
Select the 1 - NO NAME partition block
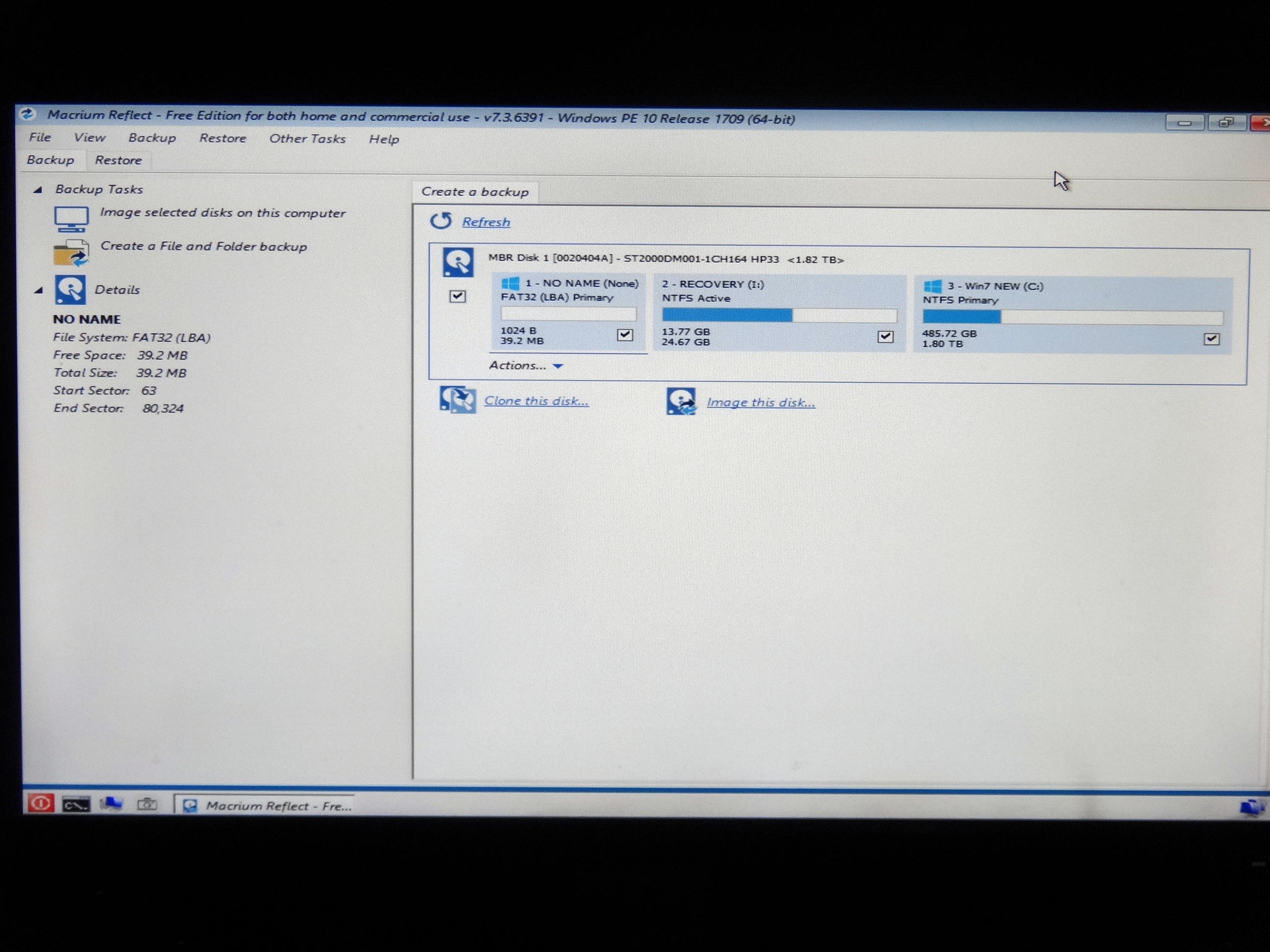point(569,312)
